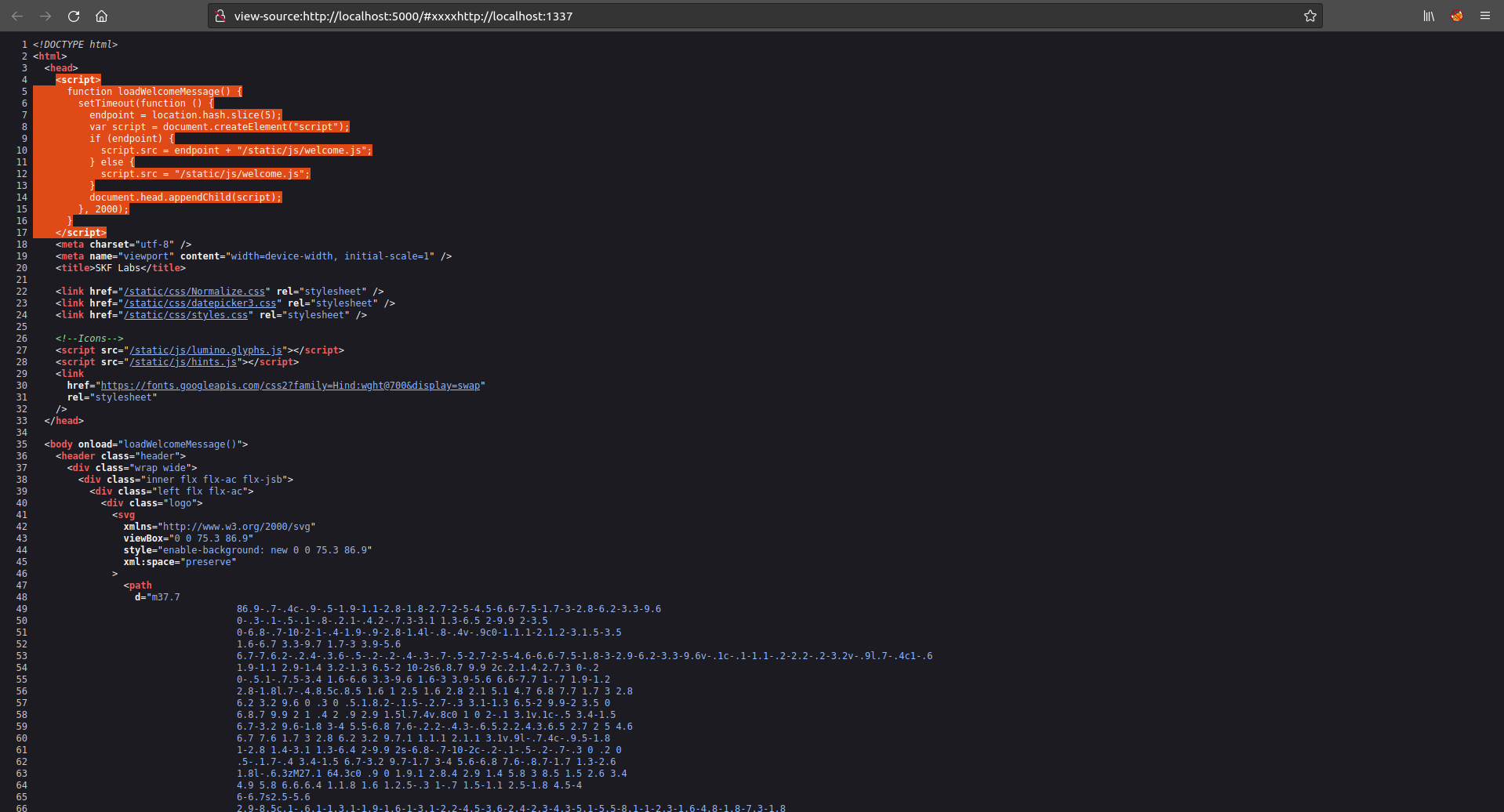Click the document.createElement("script") line
This screenshot has height=812, width=1504.
click(x=219, y=127)
